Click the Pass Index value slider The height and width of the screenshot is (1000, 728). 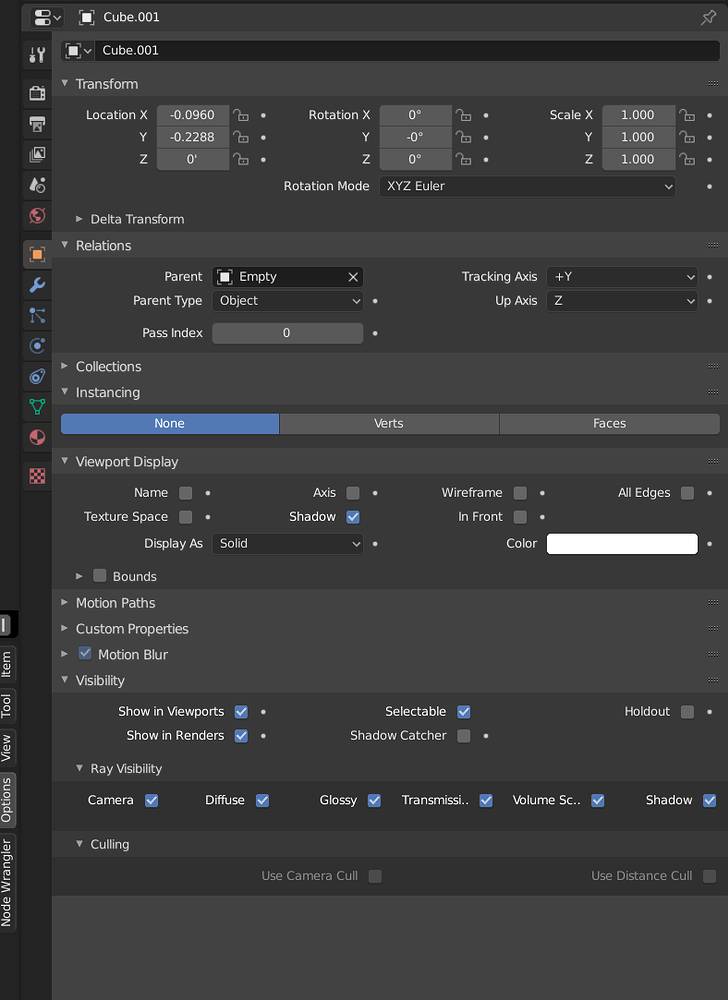[288, 334]
